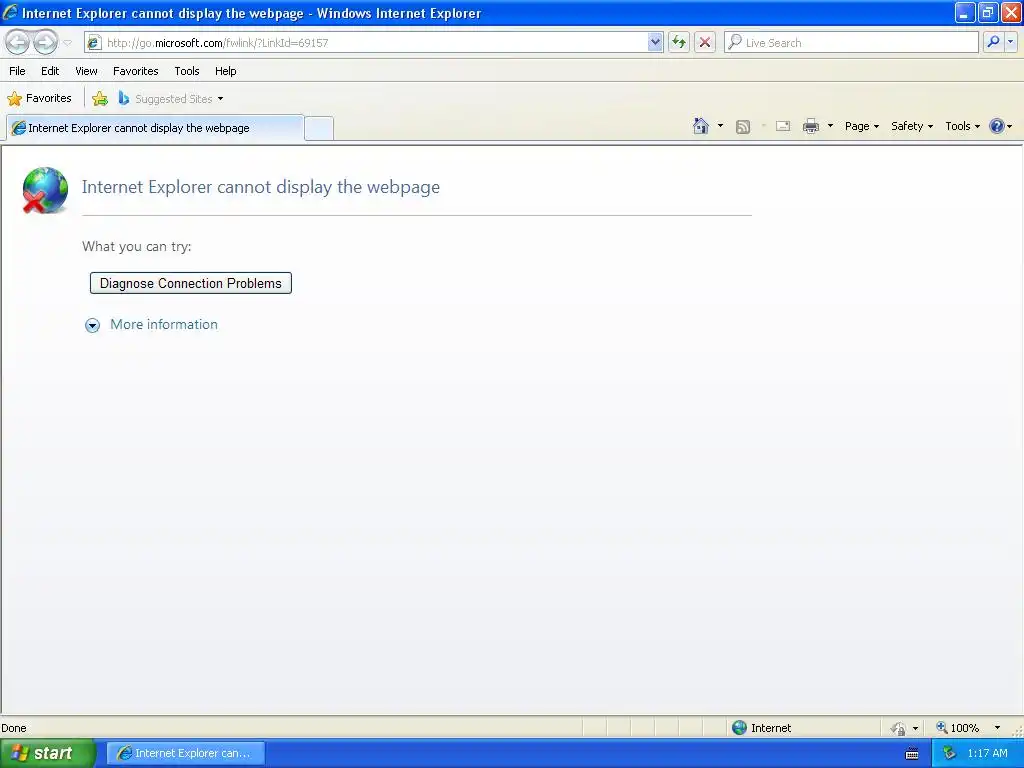The height and width of the screenshot is (768, 1024).
Task: Open the recent pages dropdown beside Forward
Action: [67, 43]
